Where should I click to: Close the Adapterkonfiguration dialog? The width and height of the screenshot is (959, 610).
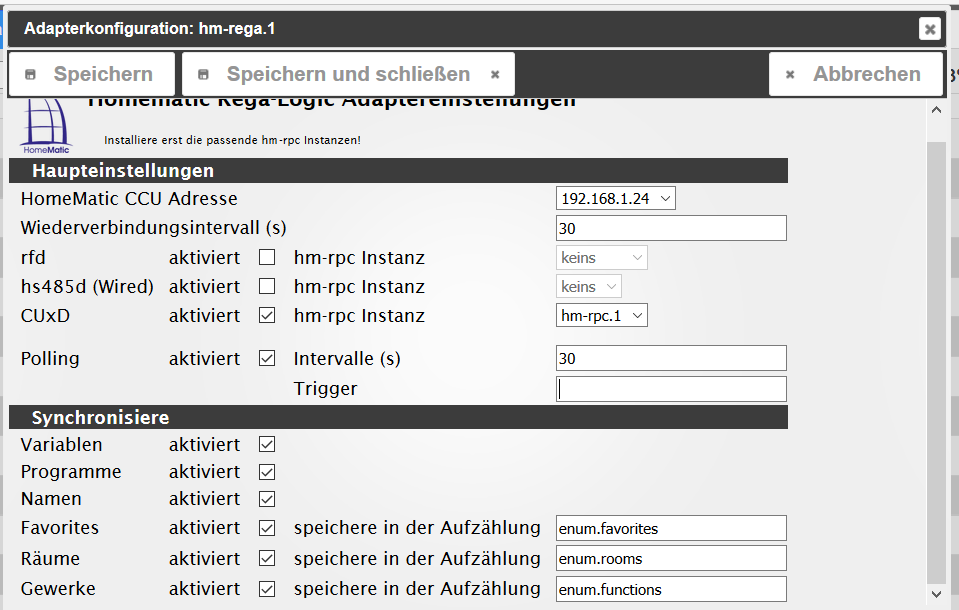coord(930,28)
